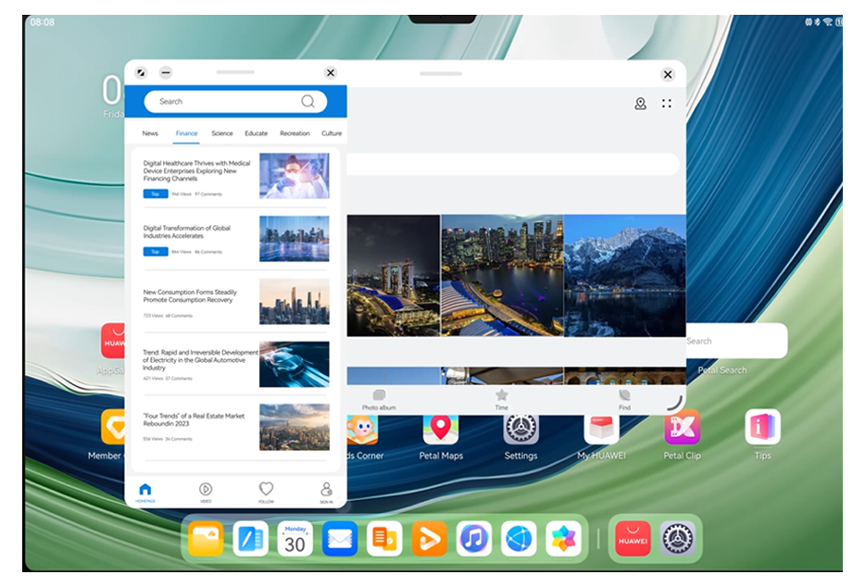Tap the search magnifier icon in news app

(x=308, y=101)
